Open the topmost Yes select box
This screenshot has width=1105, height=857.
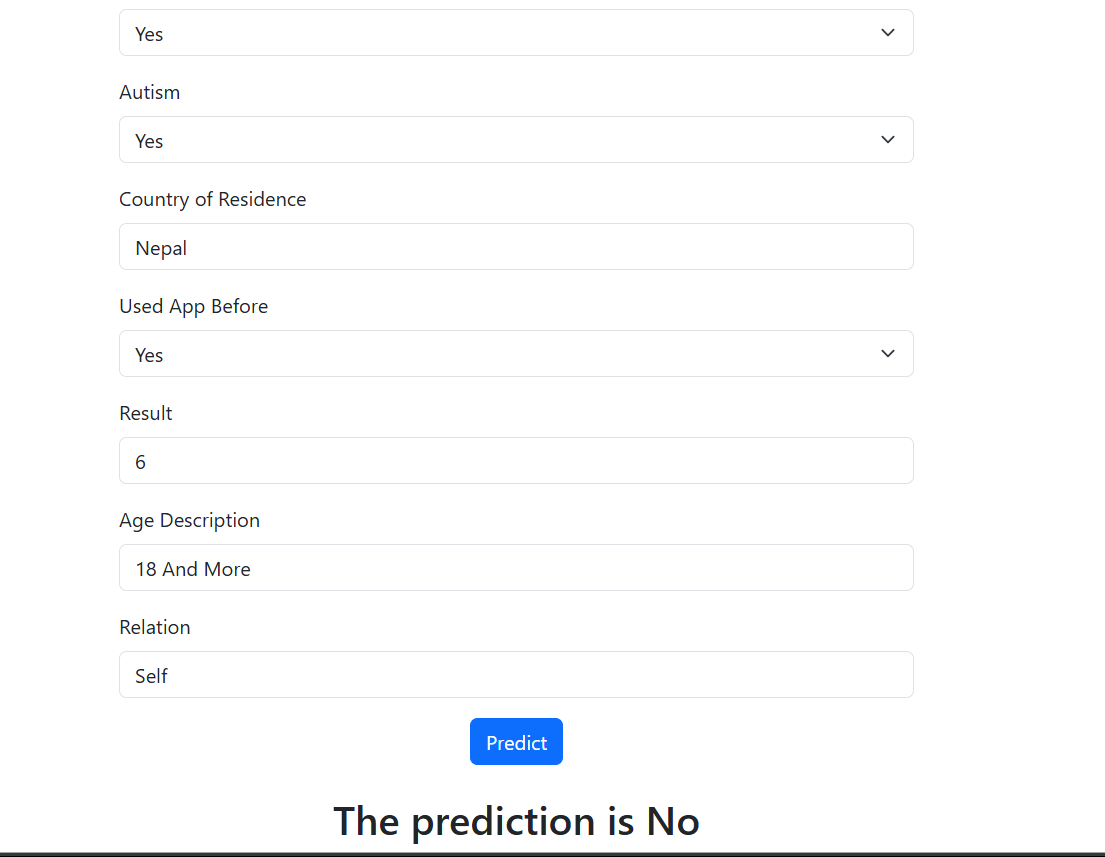[516, 32]
